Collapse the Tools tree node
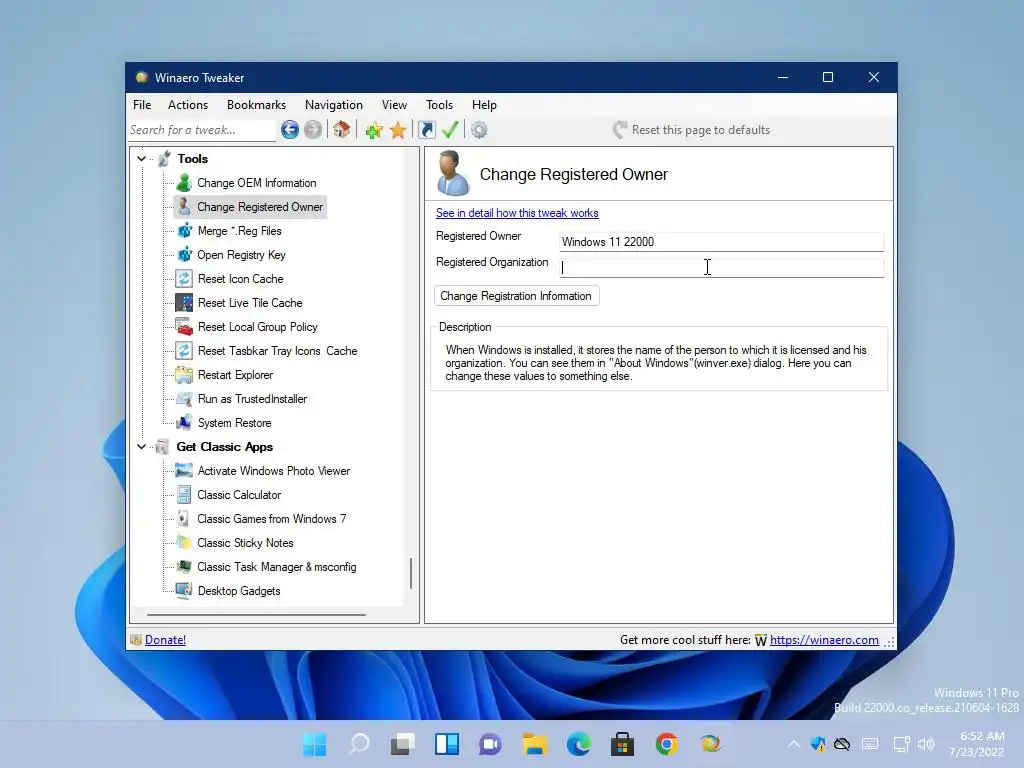 tap(141, 159)
